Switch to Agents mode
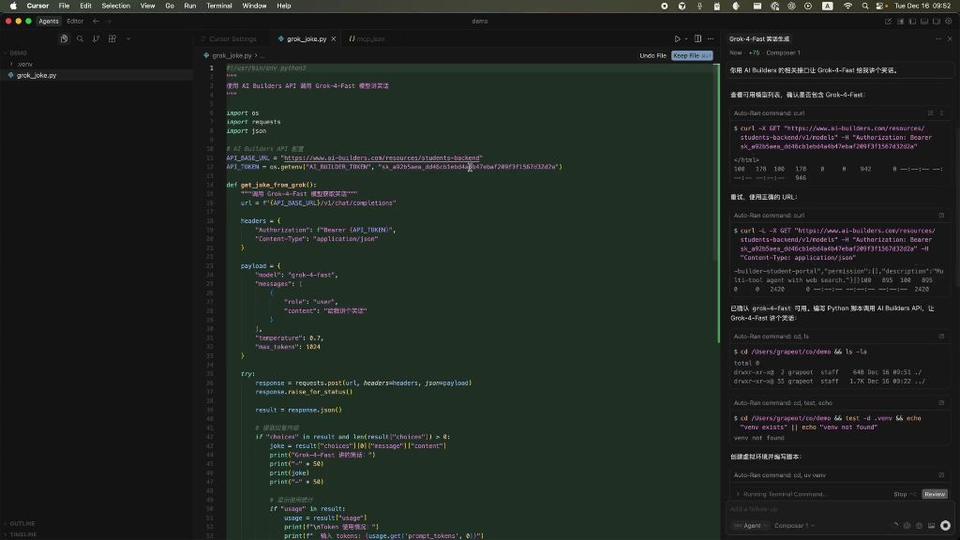 pyautogui.click(x=48, y=21)
